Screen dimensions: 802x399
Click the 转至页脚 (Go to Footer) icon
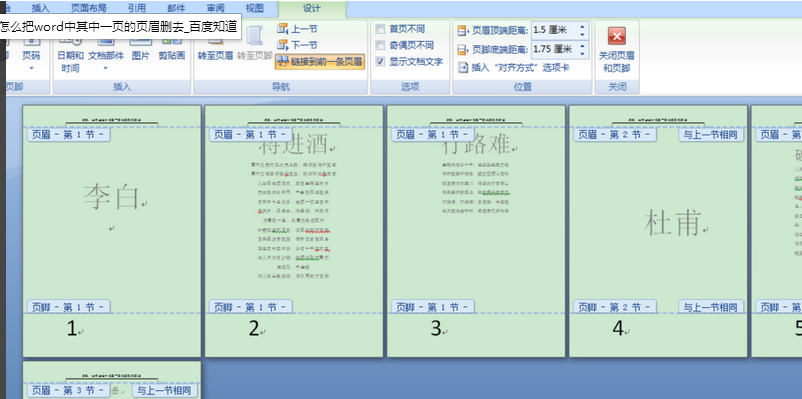255,43
